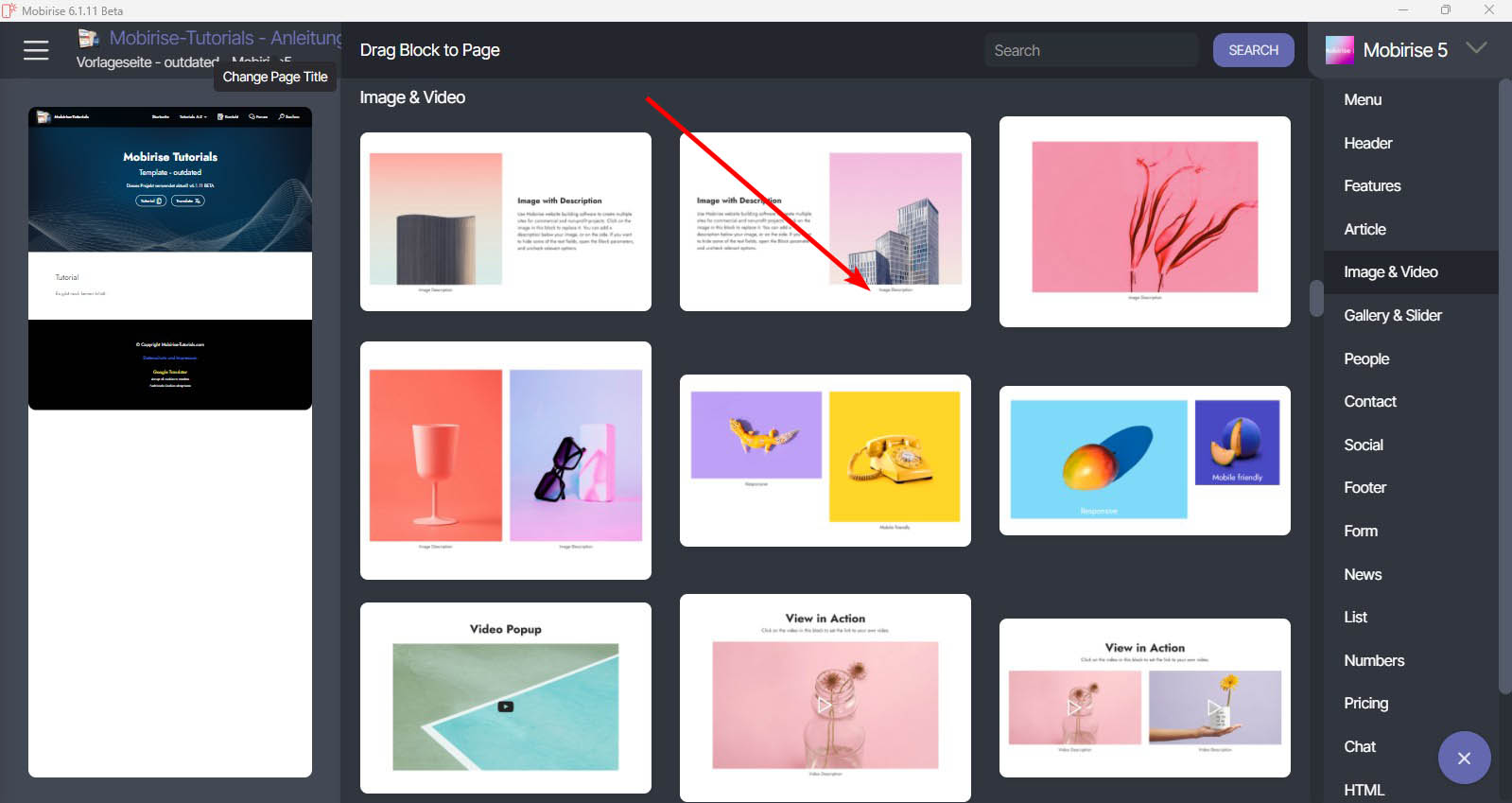
Task: Show the People blocks category
Action: [1366, 358]
